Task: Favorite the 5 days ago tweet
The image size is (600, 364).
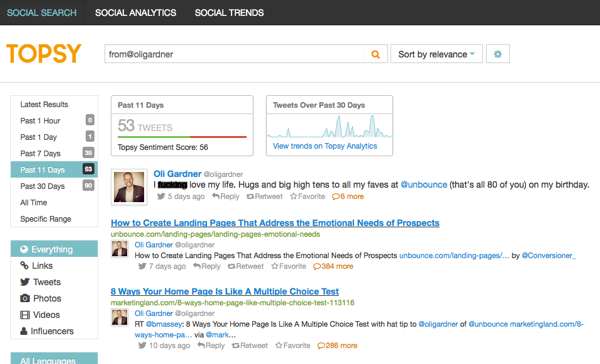Action: coord(307,196)
